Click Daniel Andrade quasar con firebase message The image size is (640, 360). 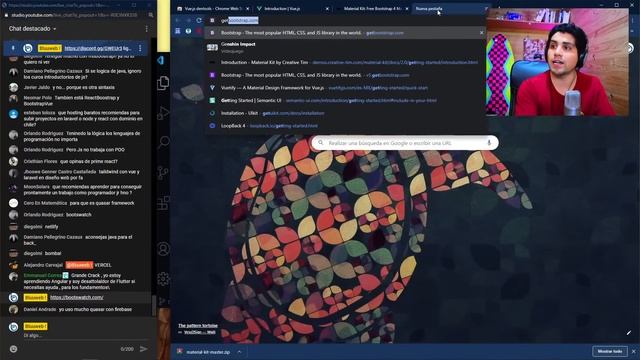click(77, 309)
